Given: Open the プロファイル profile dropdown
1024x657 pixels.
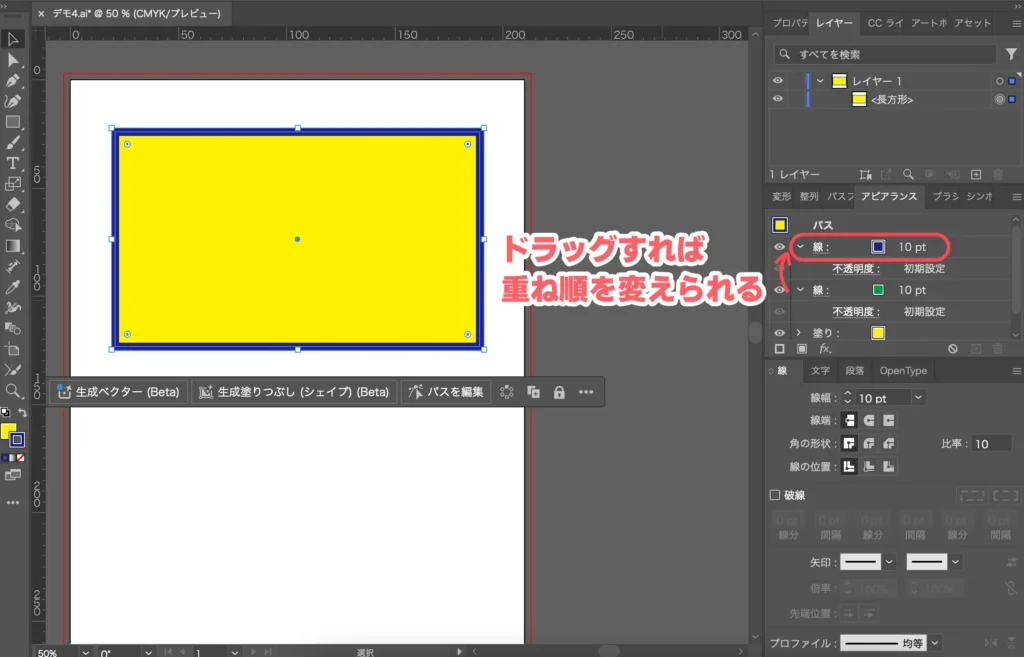Looking at the screenshot, I should [934, 643].
